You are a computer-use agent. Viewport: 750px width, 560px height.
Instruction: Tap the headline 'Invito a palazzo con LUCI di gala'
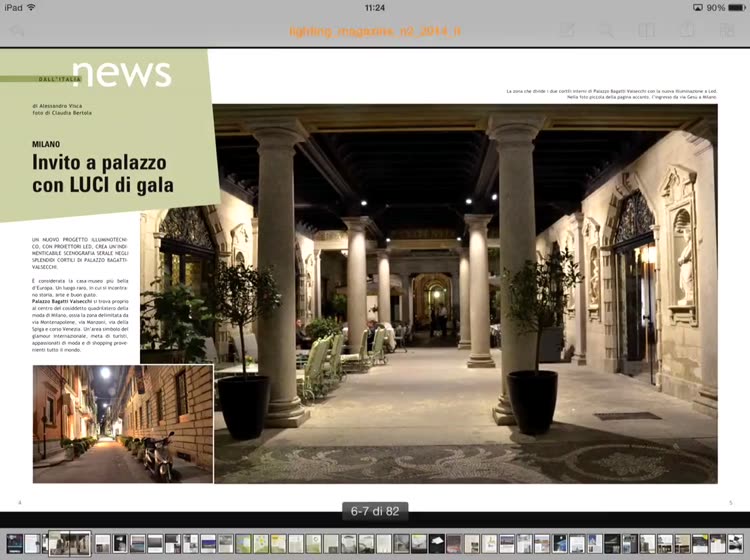[102, 173]
